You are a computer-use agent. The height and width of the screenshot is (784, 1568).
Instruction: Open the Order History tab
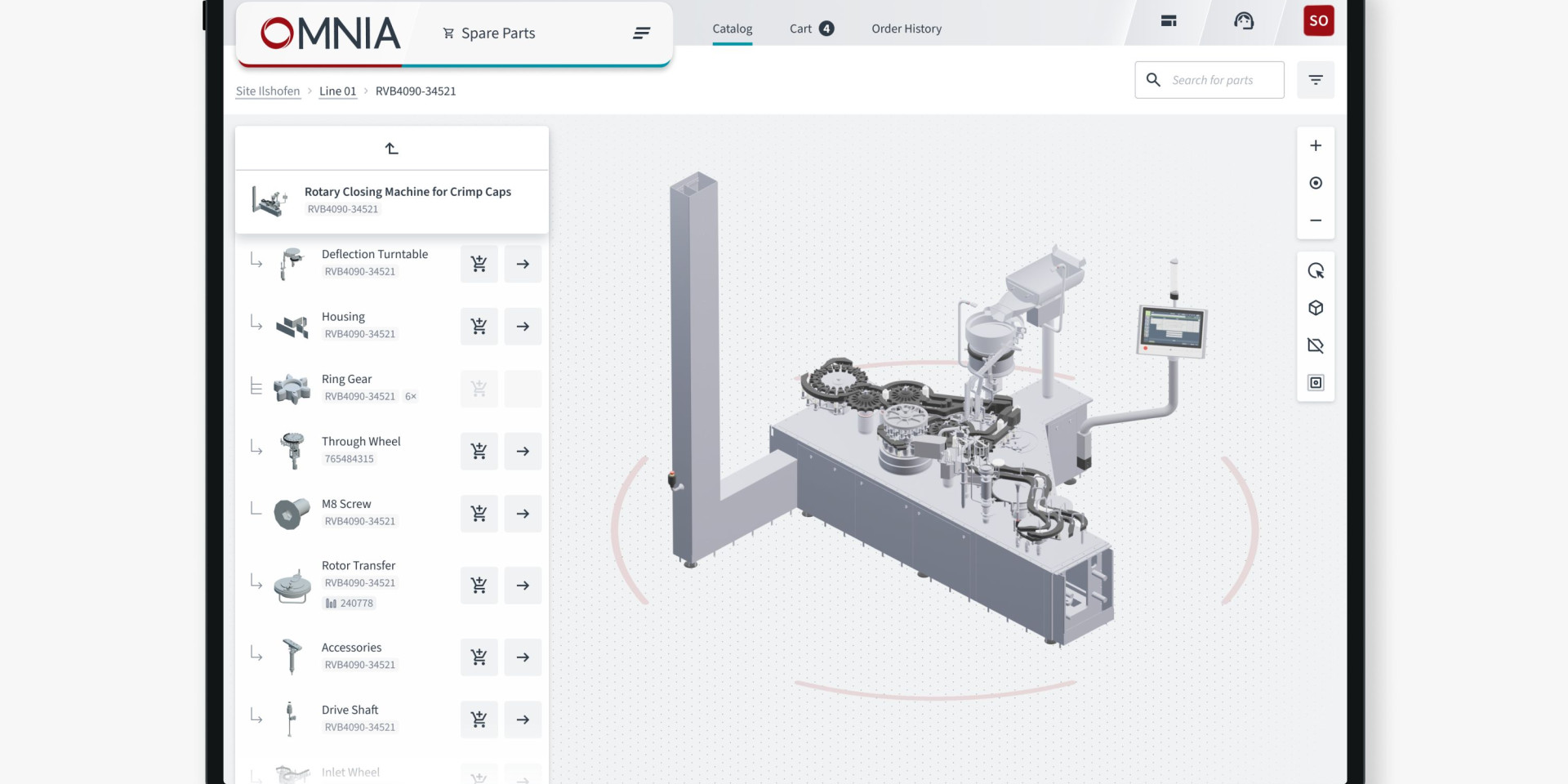tap(906, 29)
